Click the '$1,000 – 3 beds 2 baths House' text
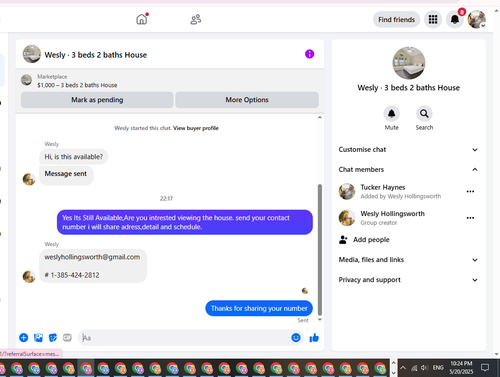 (77, 85)
